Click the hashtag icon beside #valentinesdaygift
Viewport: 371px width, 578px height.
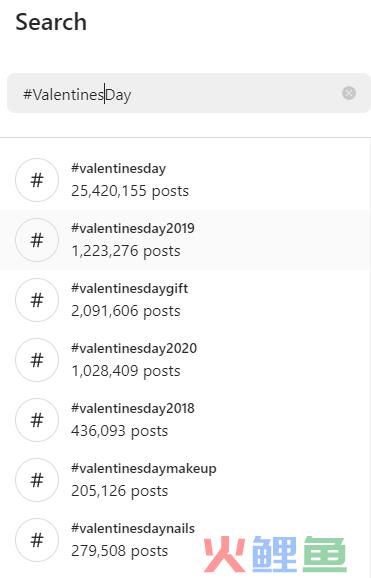pyautogui.click(x=37, y=300)
